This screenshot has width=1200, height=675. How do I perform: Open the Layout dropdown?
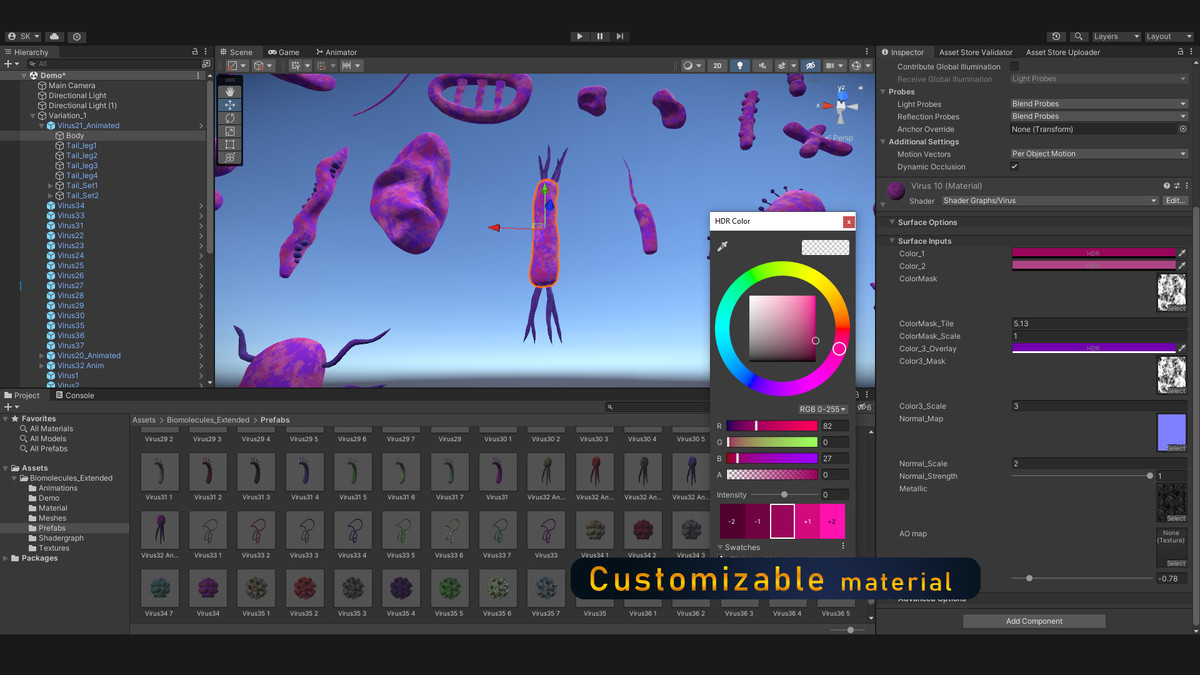[1169, 37]
